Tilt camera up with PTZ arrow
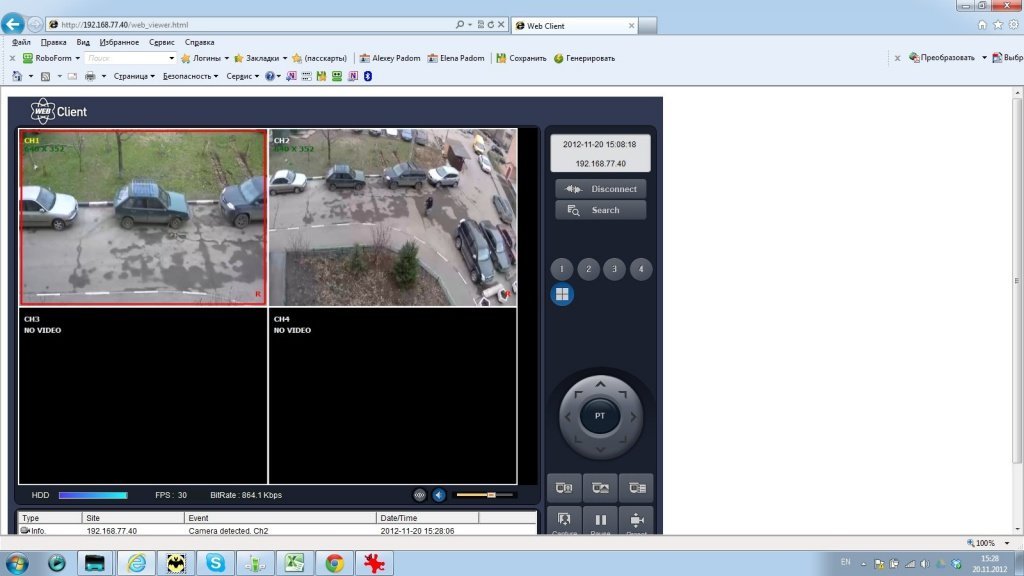 click(600, 384)
